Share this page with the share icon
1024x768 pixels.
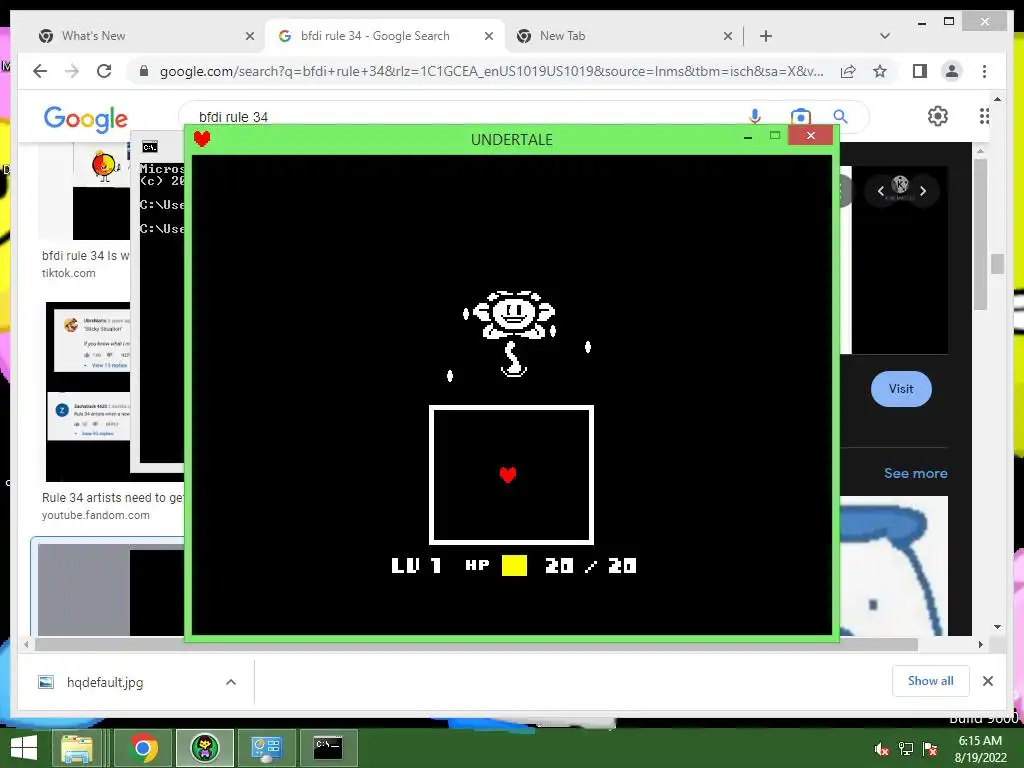(848, 71)
